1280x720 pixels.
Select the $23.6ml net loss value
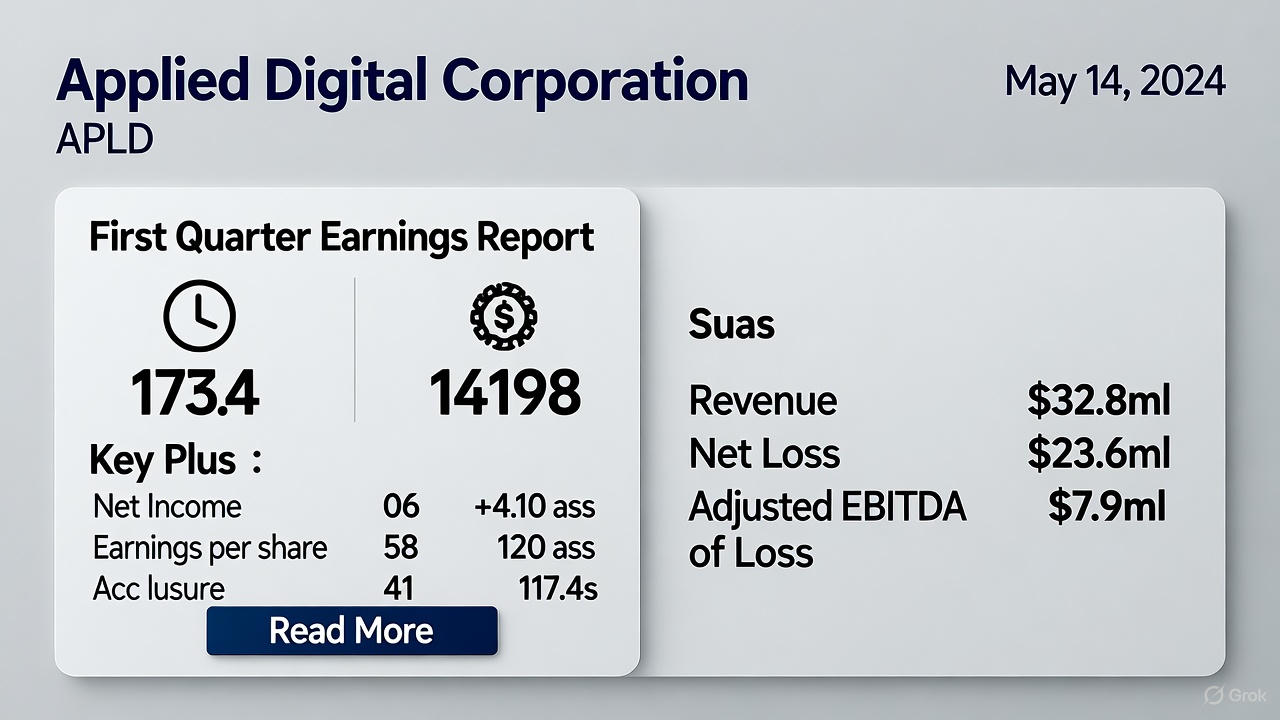click(1098, 454)
